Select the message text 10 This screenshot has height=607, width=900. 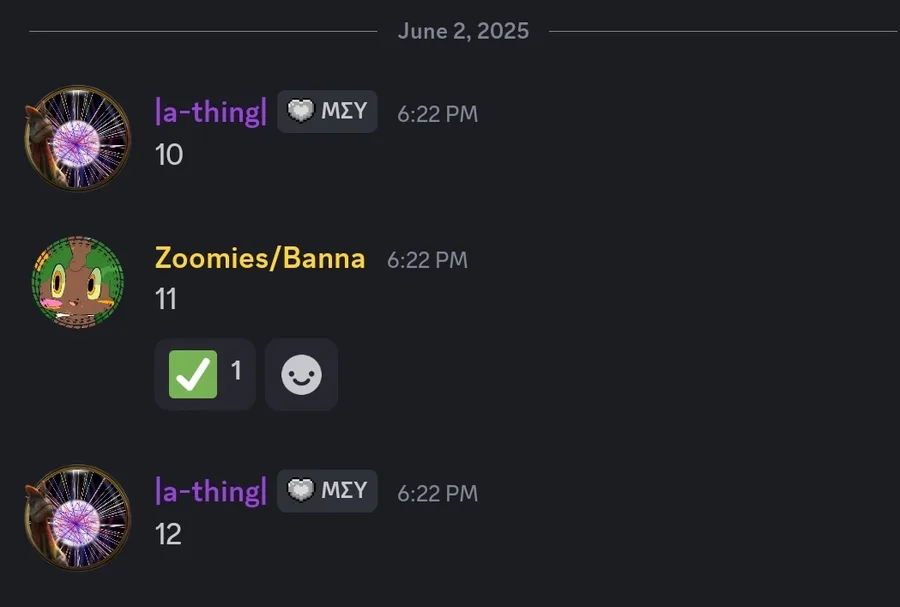point(169,155)
